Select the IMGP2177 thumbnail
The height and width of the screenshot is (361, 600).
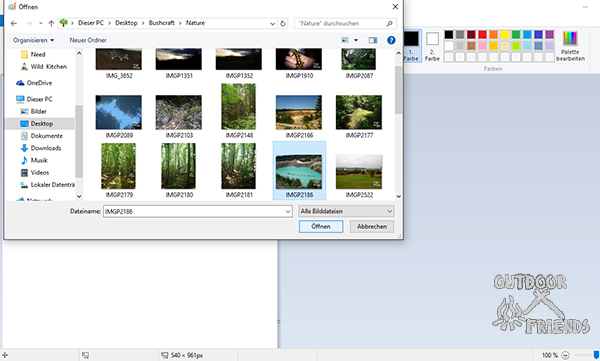tap(359, 112)
